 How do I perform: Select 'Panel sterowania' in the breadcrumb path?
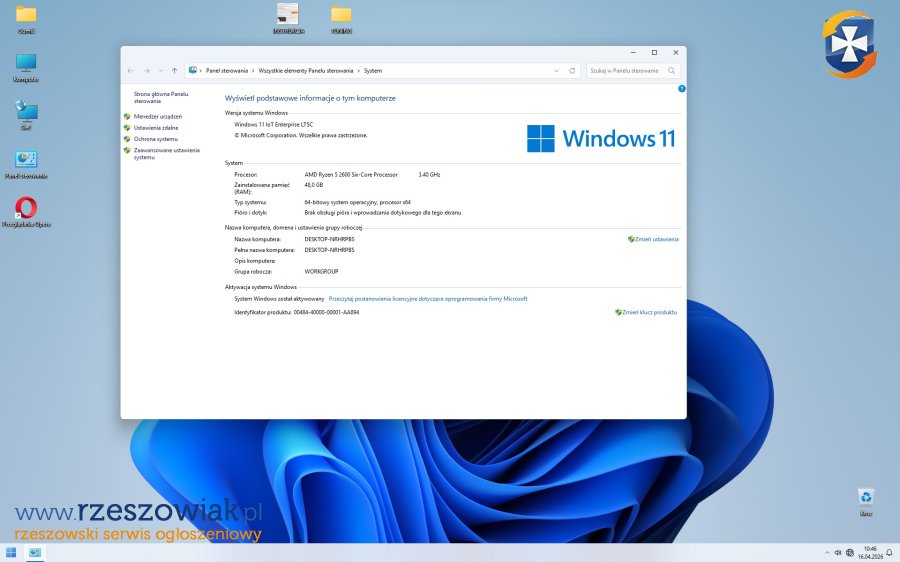pyautogui.click(x=226, y=71)
